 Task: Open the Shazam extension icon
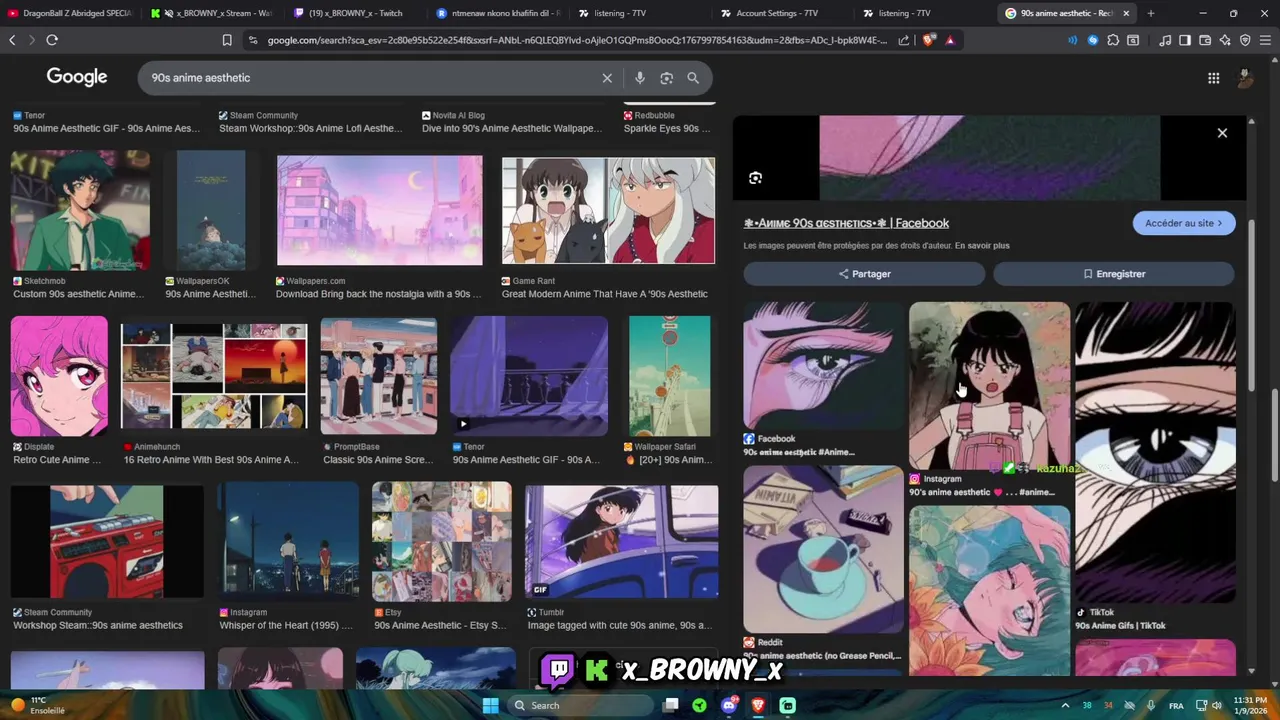click(1093, 40)
